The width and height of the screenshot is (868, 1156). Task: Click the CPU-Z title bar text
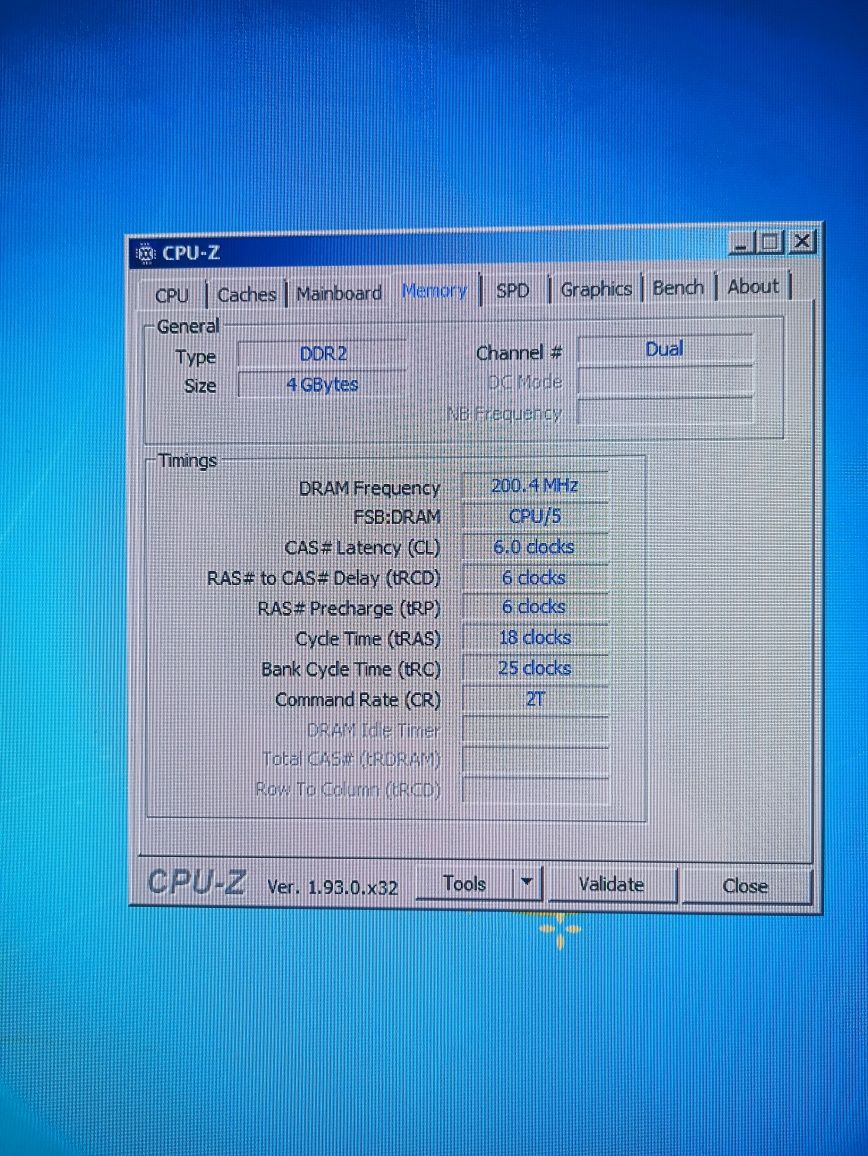(191, 253)
